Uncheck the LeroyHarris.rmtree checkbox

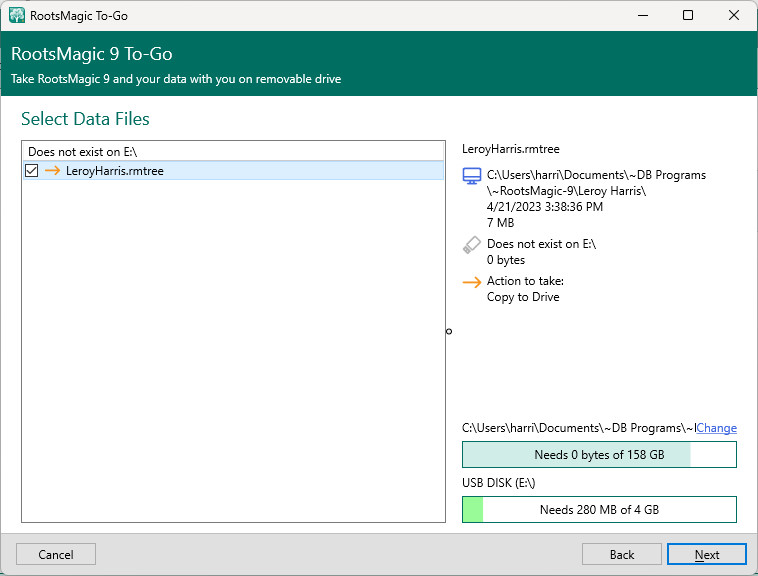tap(32, 171)
